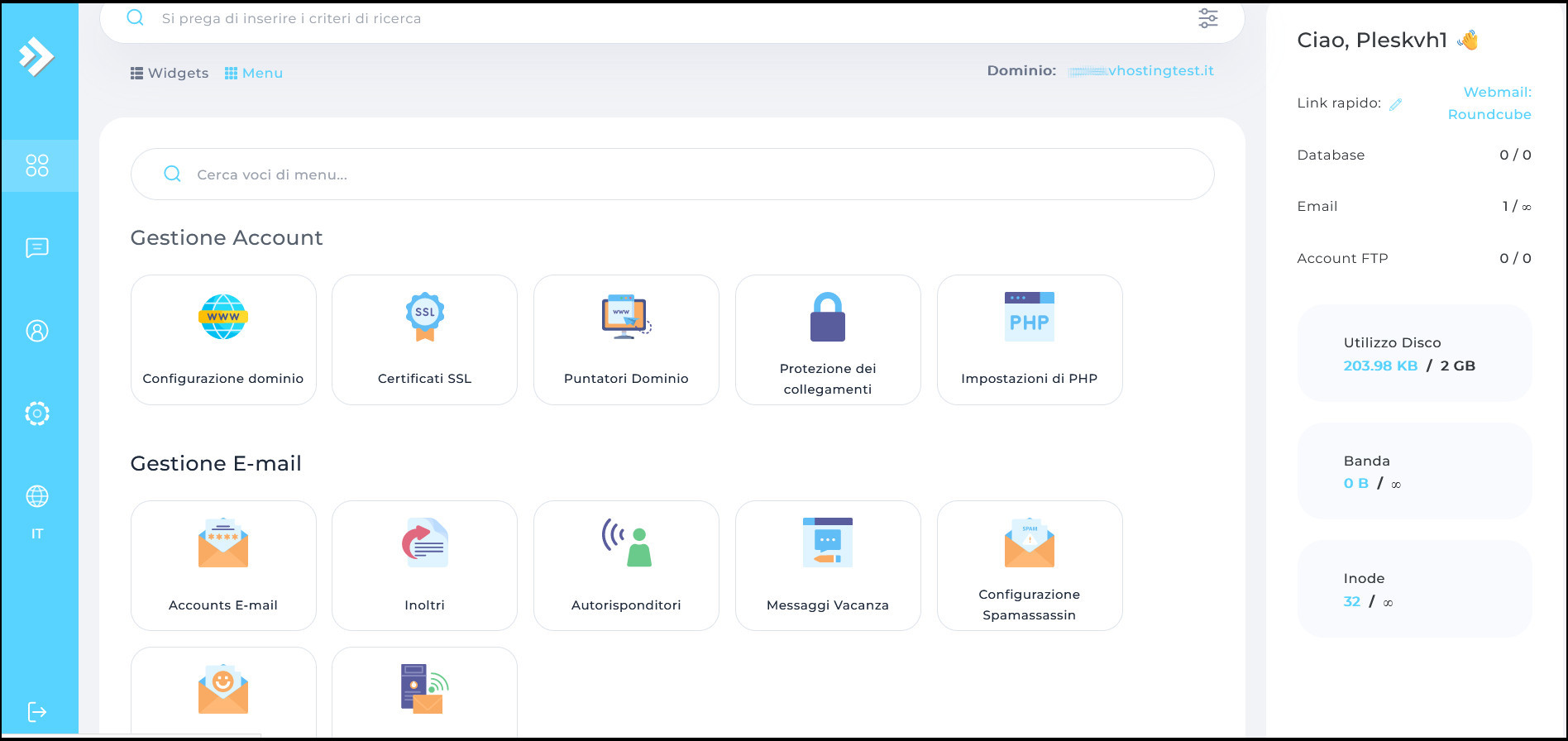Open Accounts E-mail tile
The width and height of the screenshot is (1568, 741).
(223, 566)
